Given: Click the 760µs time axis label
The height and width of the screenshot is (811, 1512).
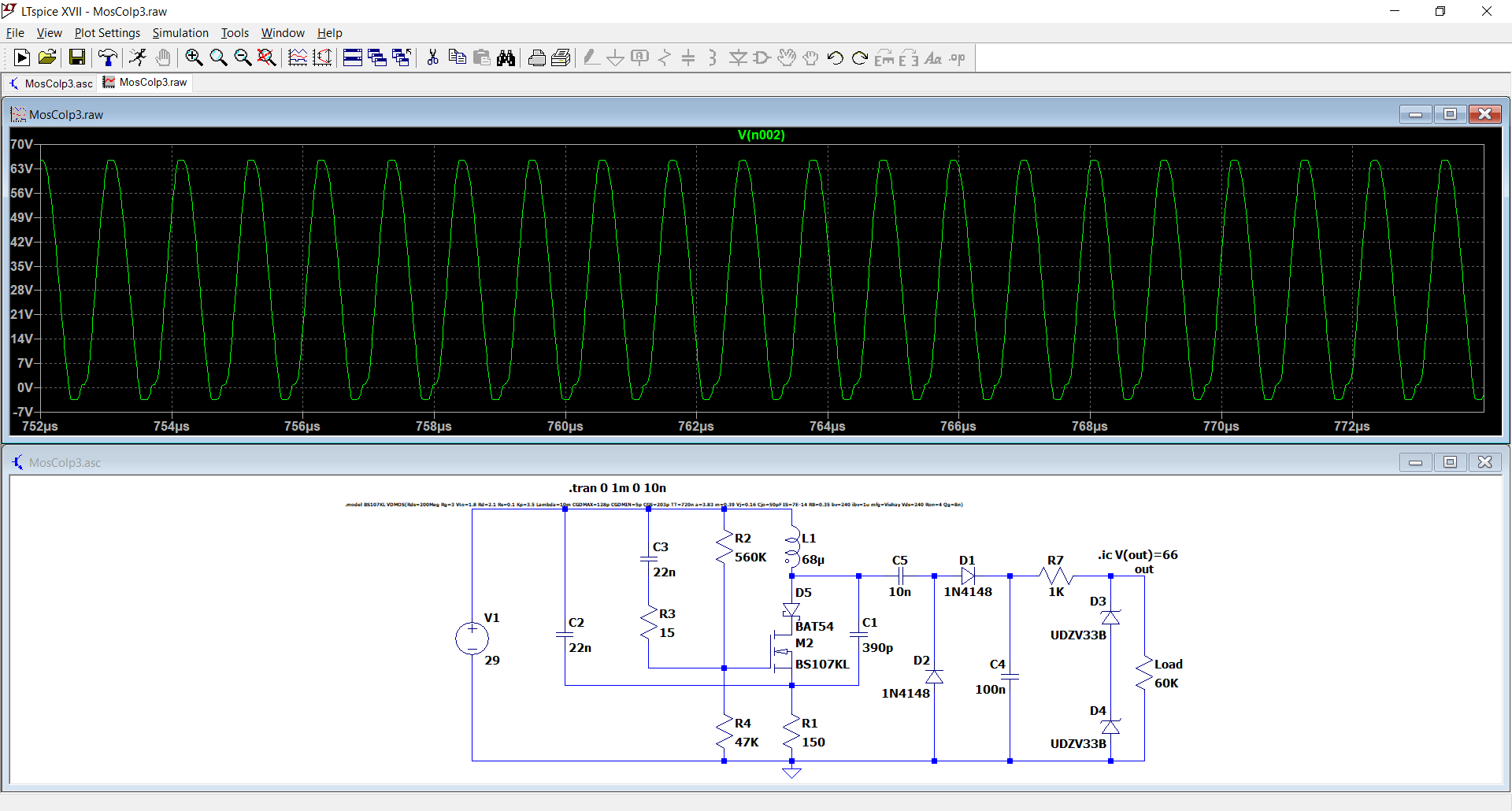Looking at the screenshot, I should 565,426.
